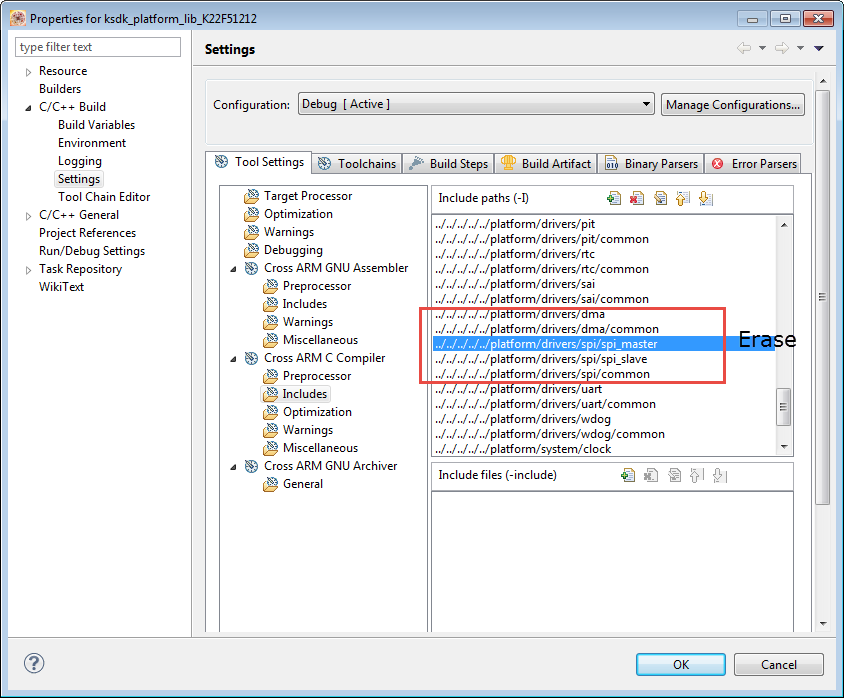Screen dimensions: 844x698
Task: Go back with the navigation arrow
Action: pyautogui.click(x=744, y=48)
